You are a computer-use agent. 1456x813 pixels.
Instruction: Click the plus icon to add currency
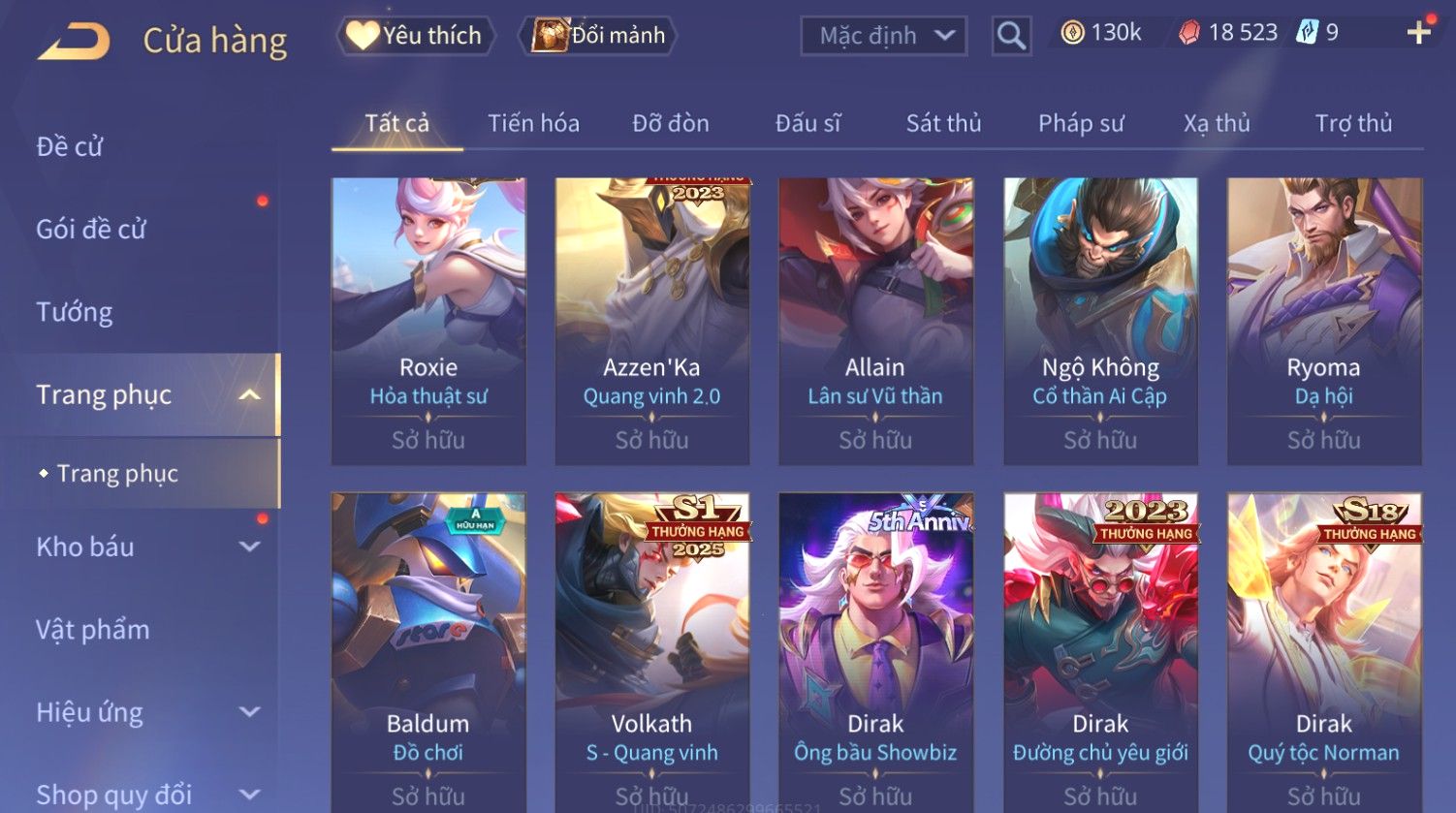pos(1419,33)
